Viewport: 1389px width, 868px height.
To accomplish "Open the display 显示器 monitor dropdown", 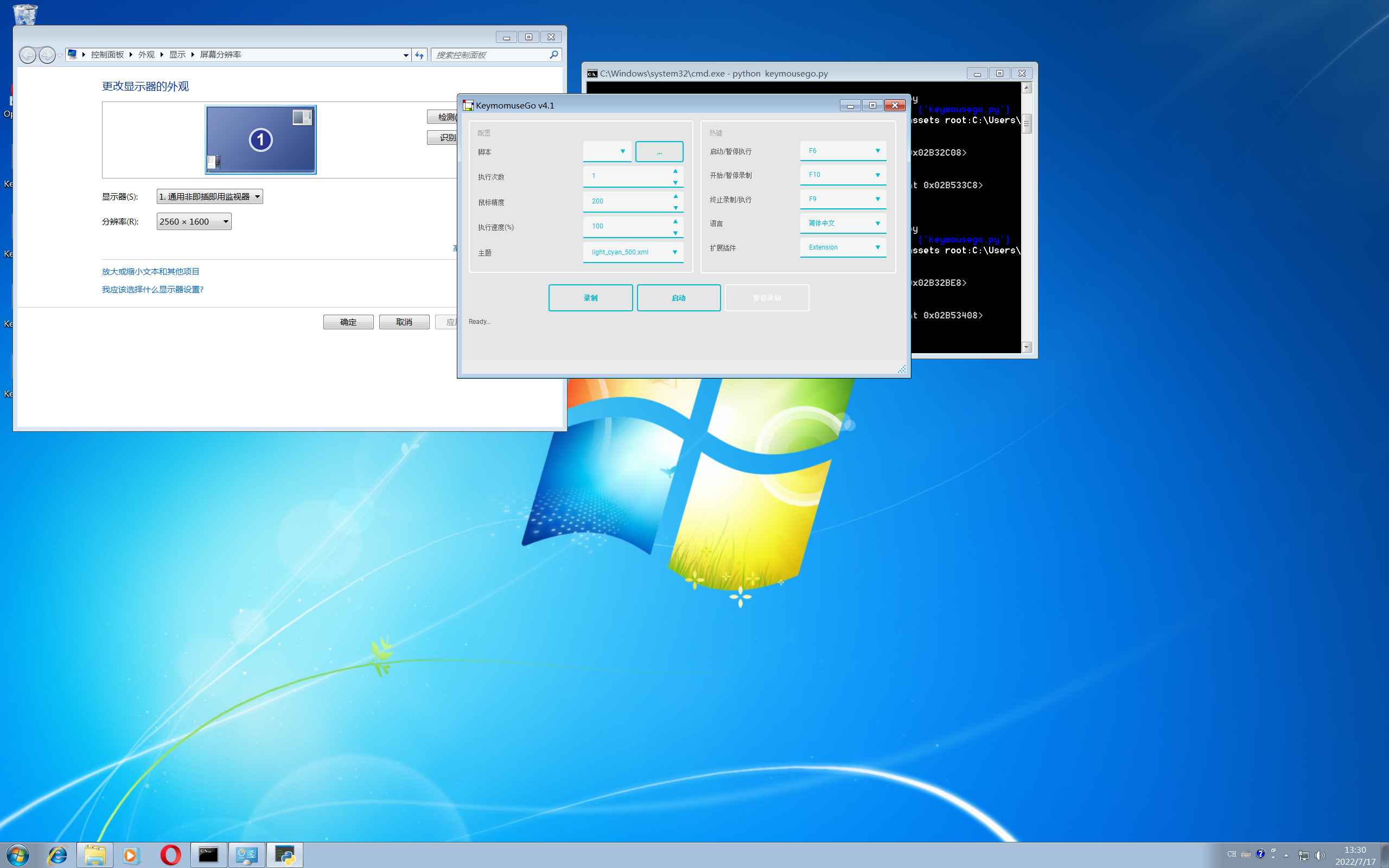I will coord(209,197).
